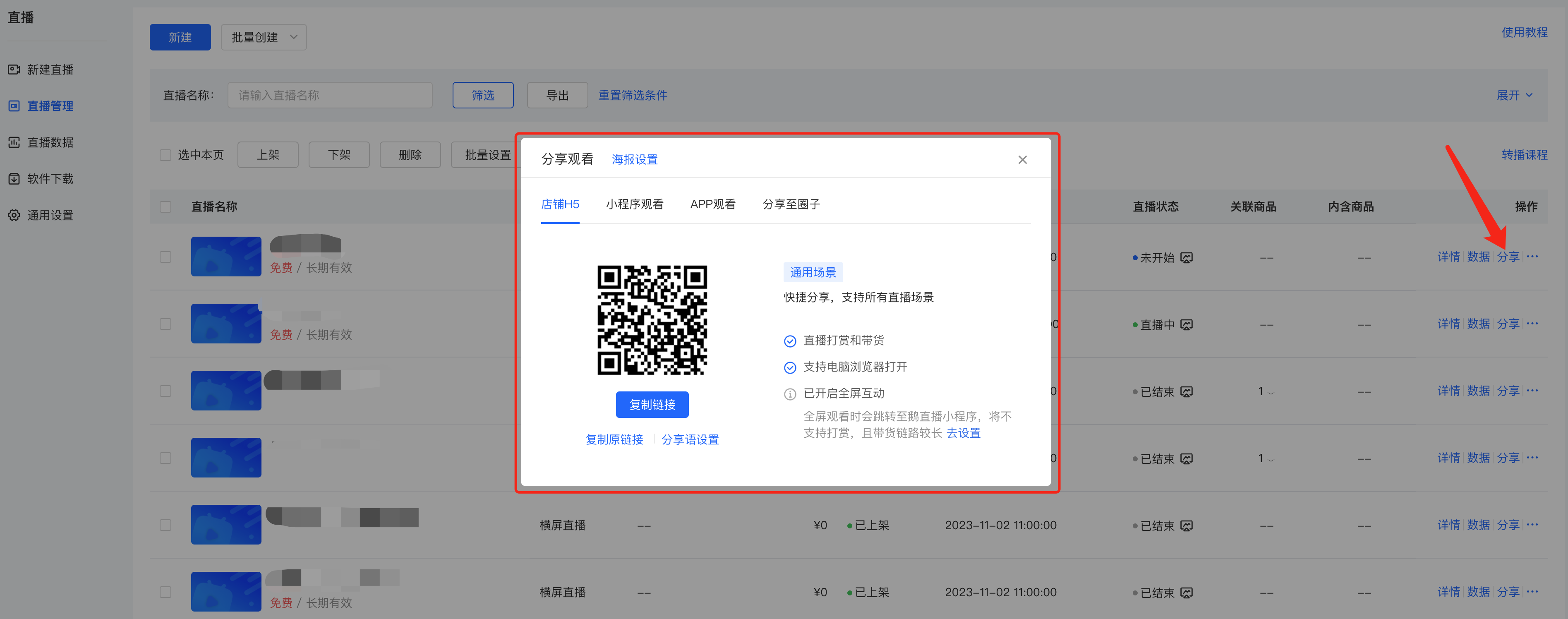
Task: Expand filters with the 展开 chevron
Action: 1528,96
